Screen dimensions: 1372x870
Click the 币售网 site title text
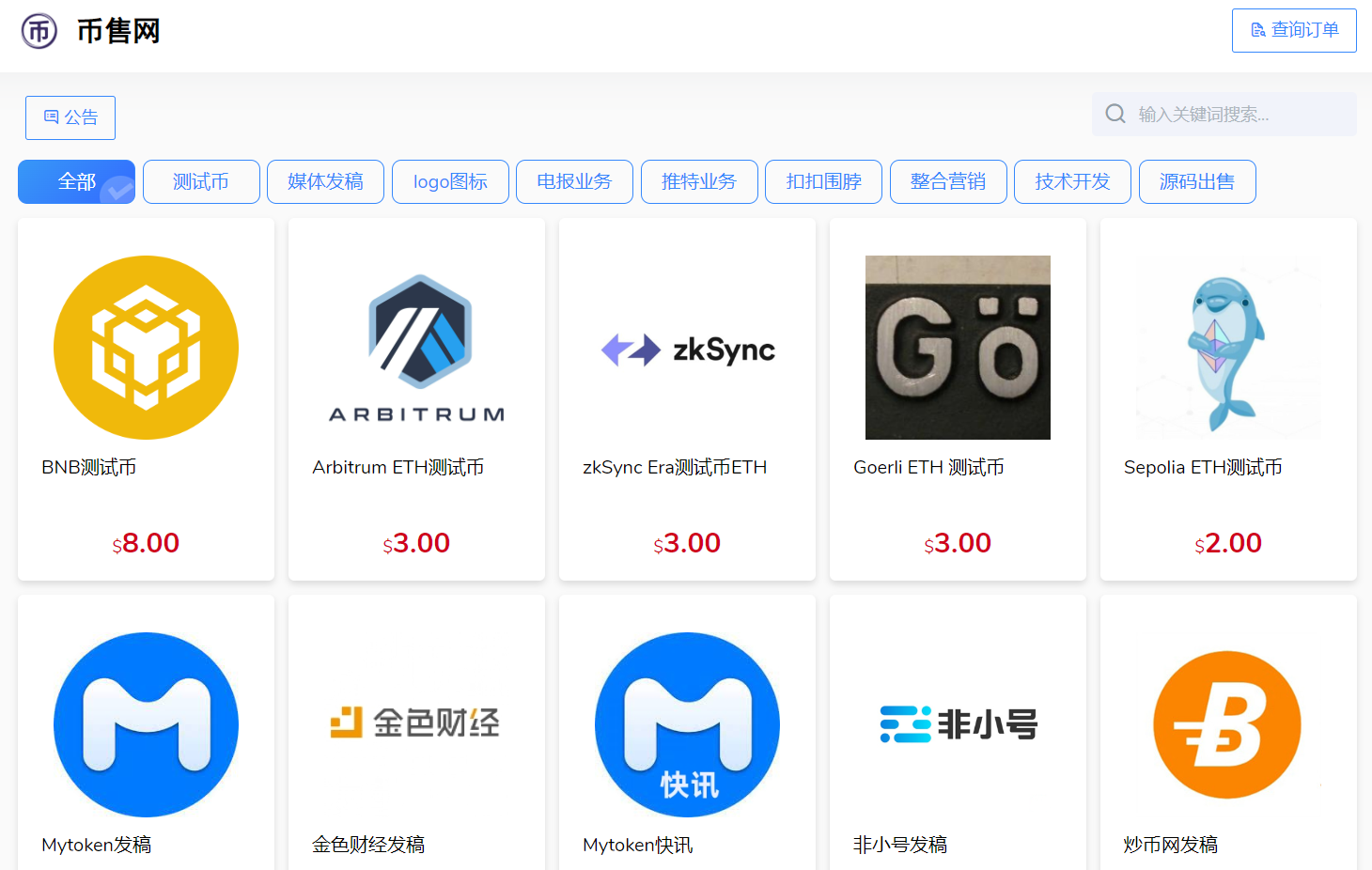118,31
